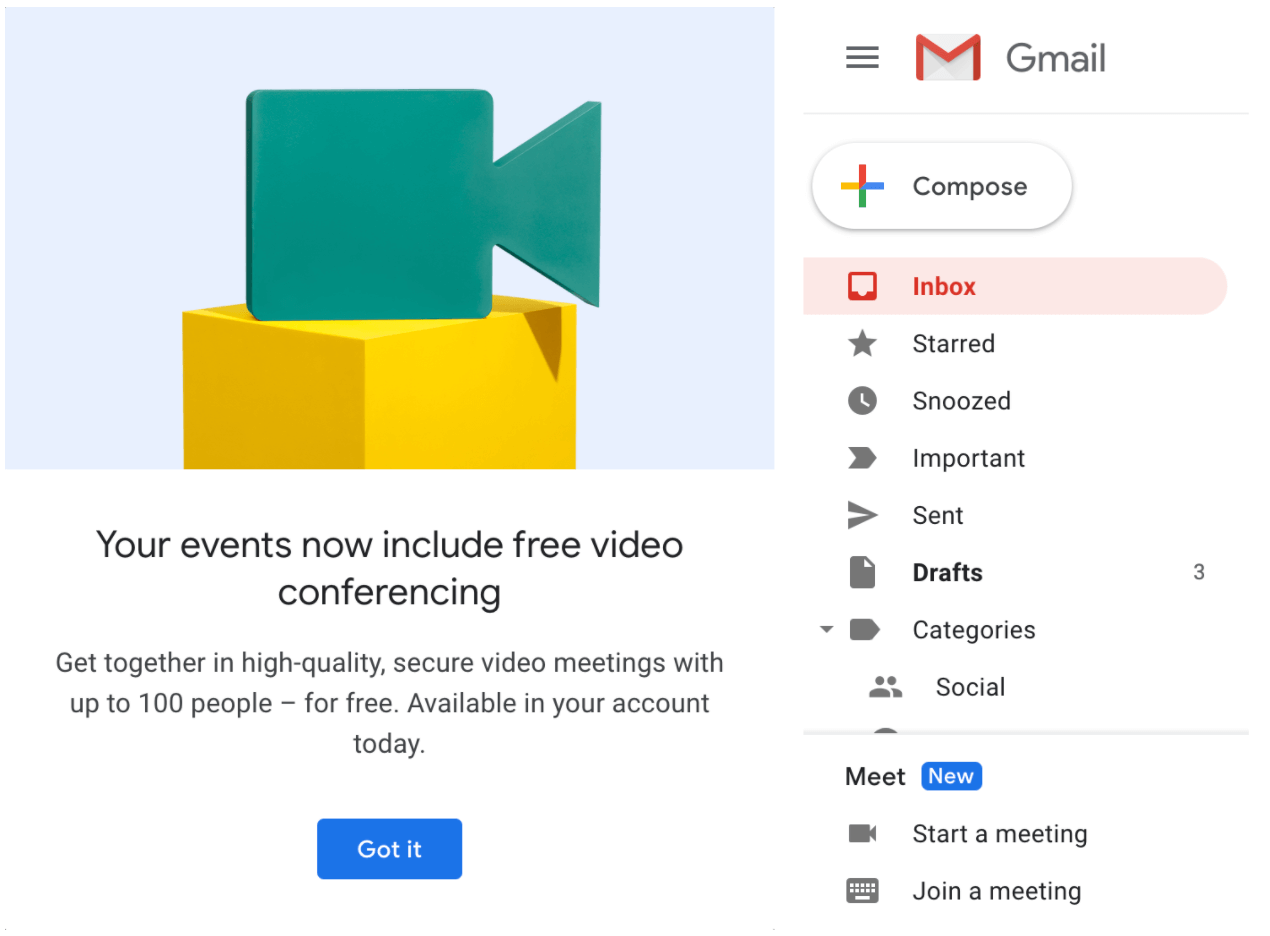Click the Snoozed clock icon

click(862, 401)
